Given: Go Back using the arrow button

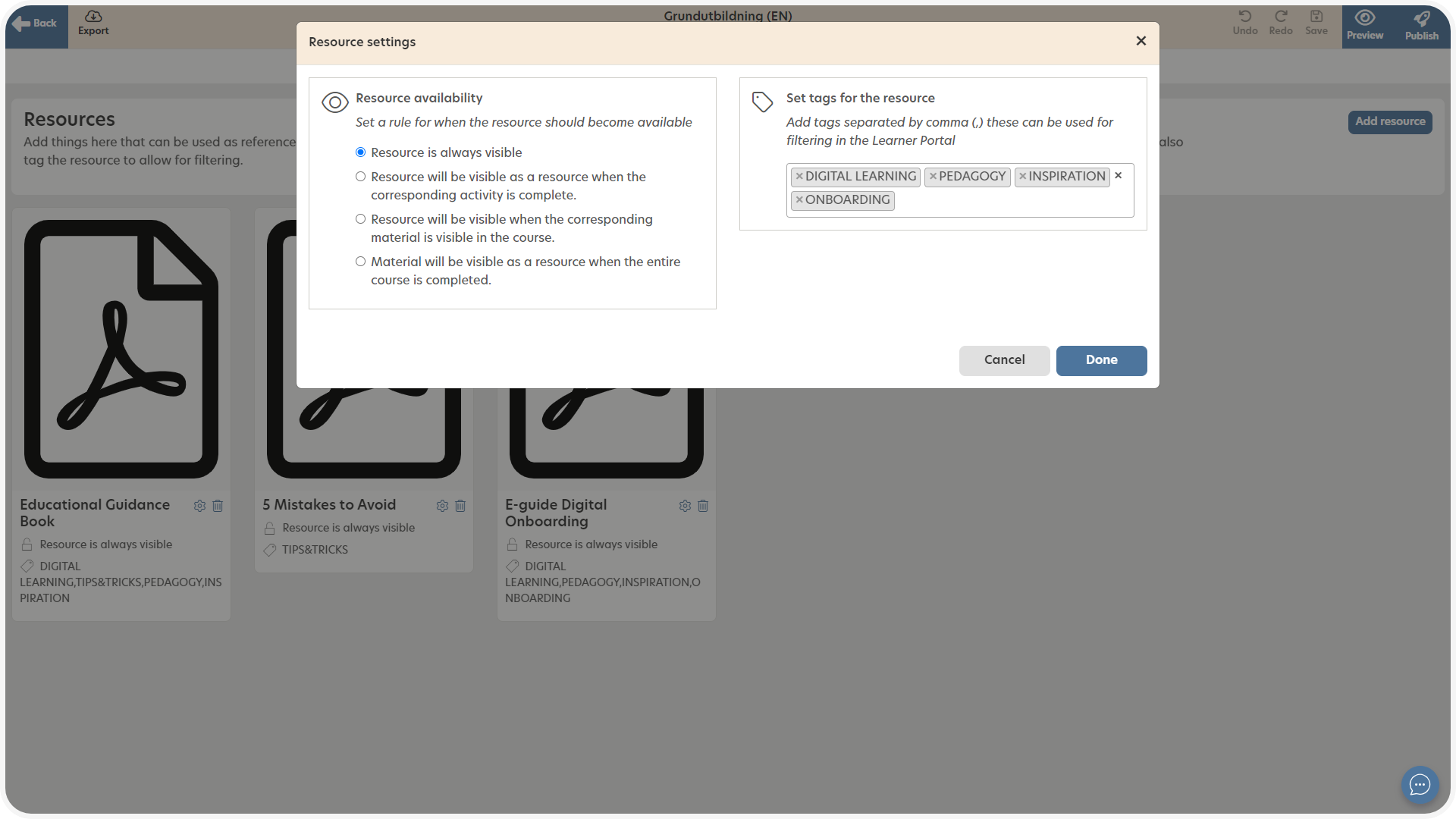Looking at the screenshot, I should click(x=36, y=24).
